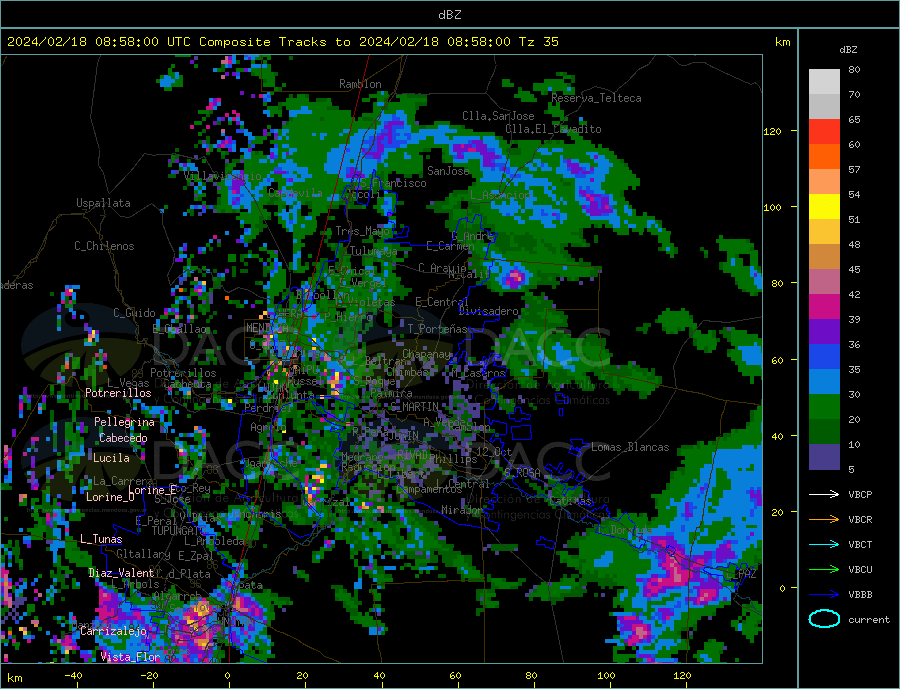This screenshot has width=900, height=689.
Task: Select the magenta 39–42 dBZ legend swatch
Action: click(824, 307)
